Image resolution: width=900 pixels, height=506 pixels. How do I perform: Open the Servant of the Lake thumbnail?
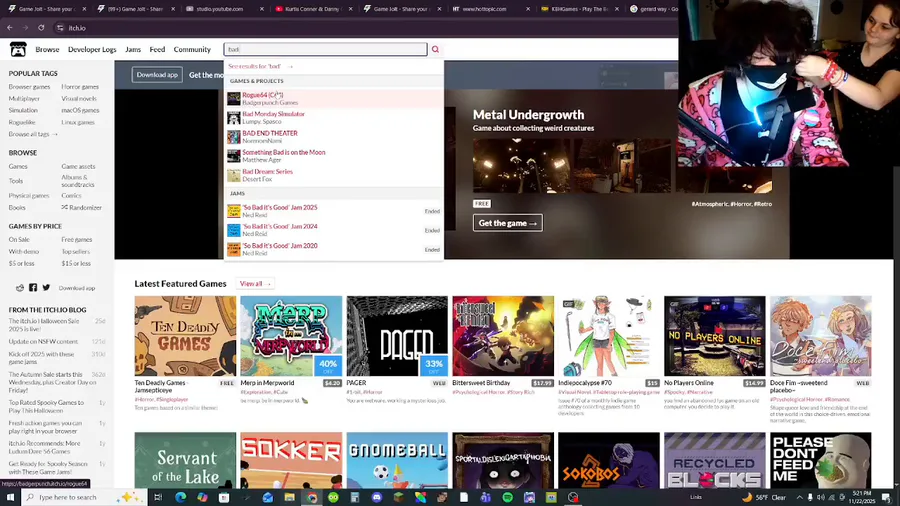pyautogui.click(x=185, y=461)
